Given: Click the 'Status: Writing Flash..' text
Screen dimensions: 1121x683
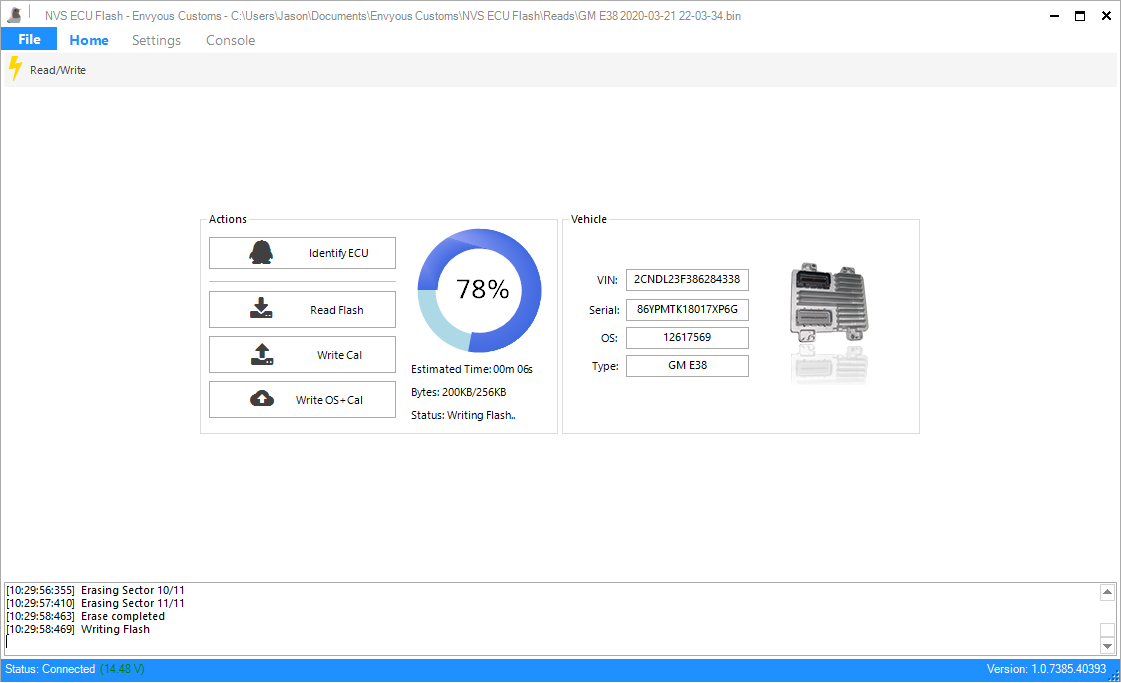Looking at the screenshot, I should [x=463, y=415].
